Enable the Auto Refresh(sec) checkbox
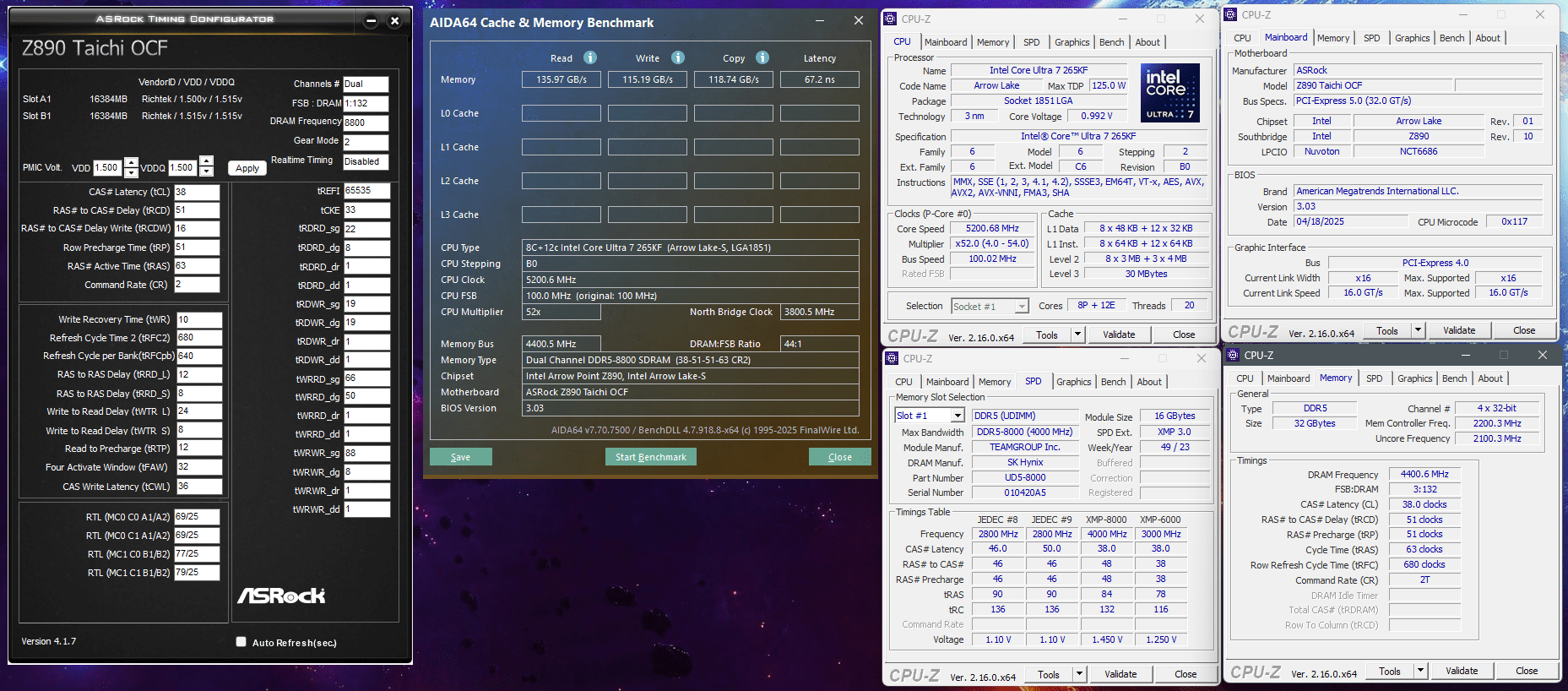 click(x=241, y=642)
